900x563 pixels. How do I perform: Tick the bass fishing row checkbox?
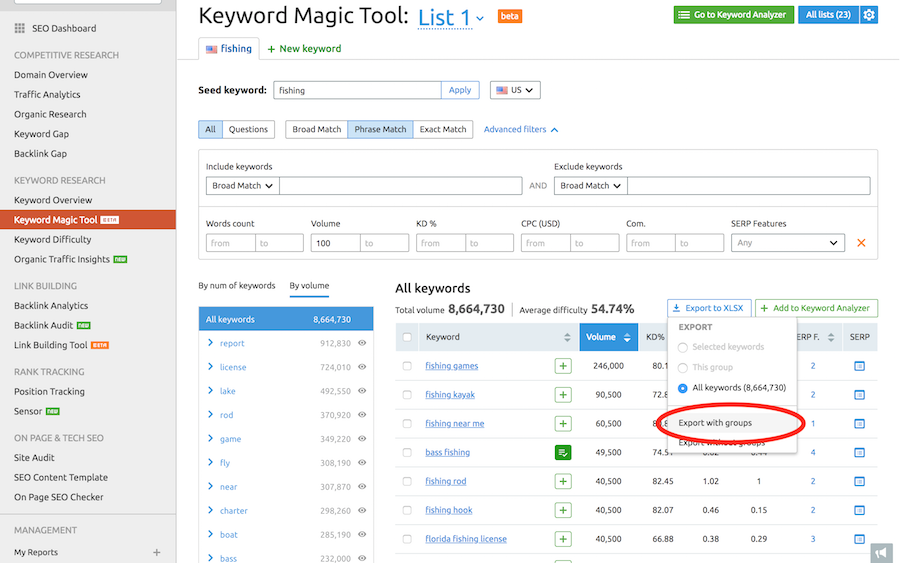pyautogui.click(x=407, y=452)
